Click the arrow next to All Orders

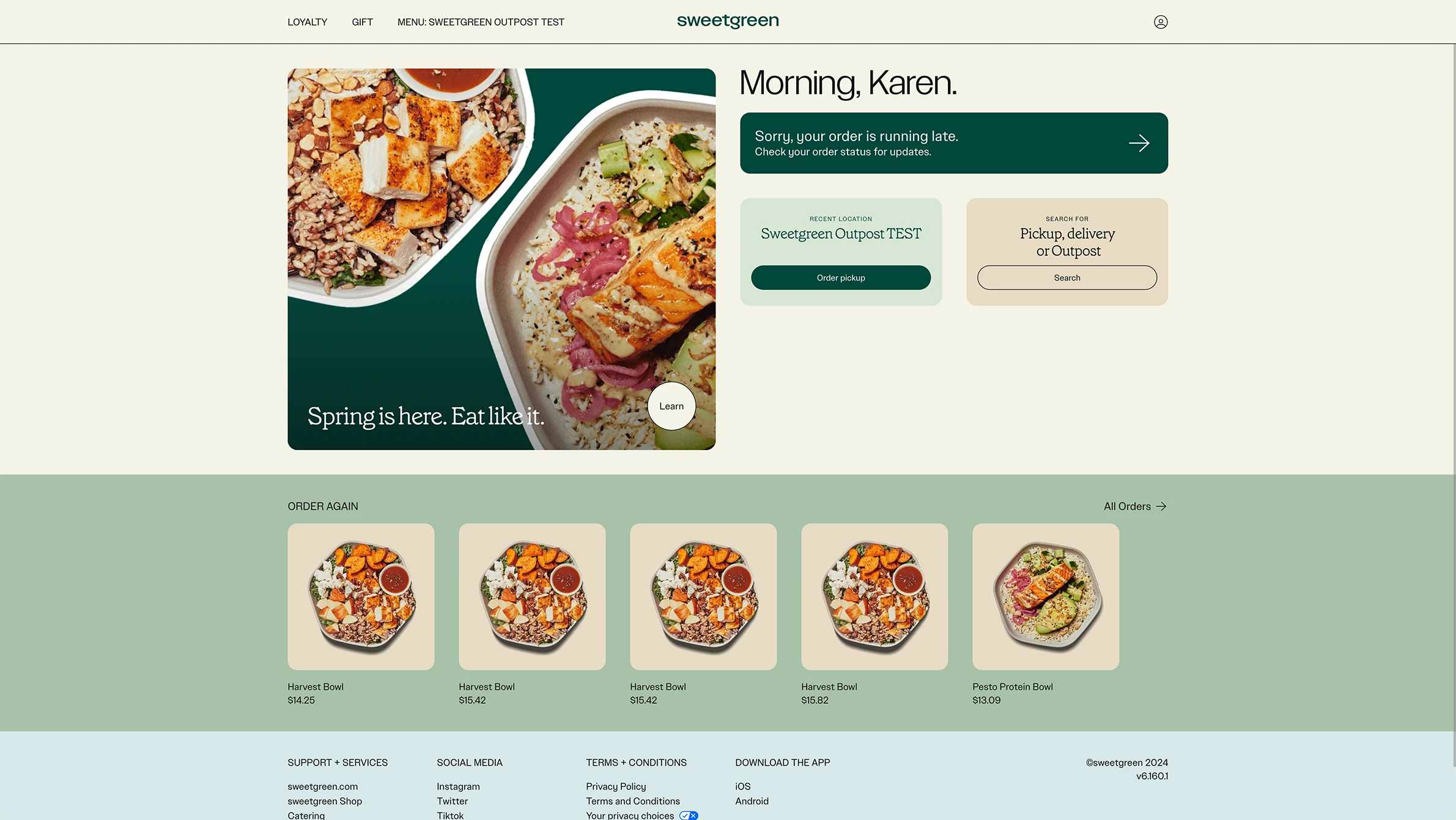click(1161, 506)
